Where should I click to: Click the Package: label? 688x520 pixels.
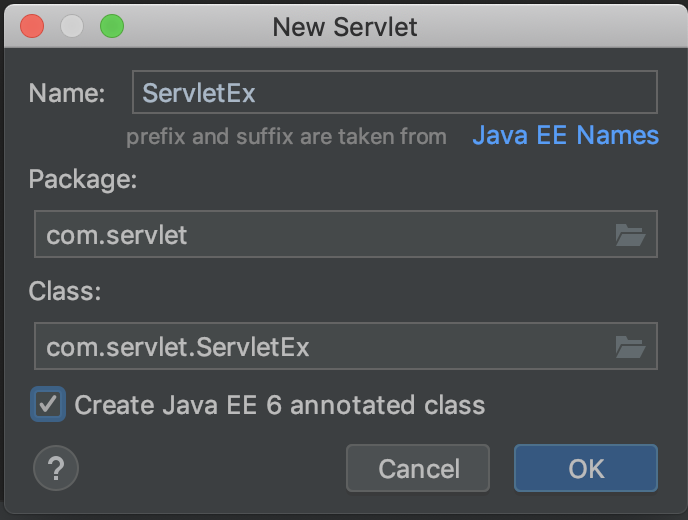pos(83,179)
